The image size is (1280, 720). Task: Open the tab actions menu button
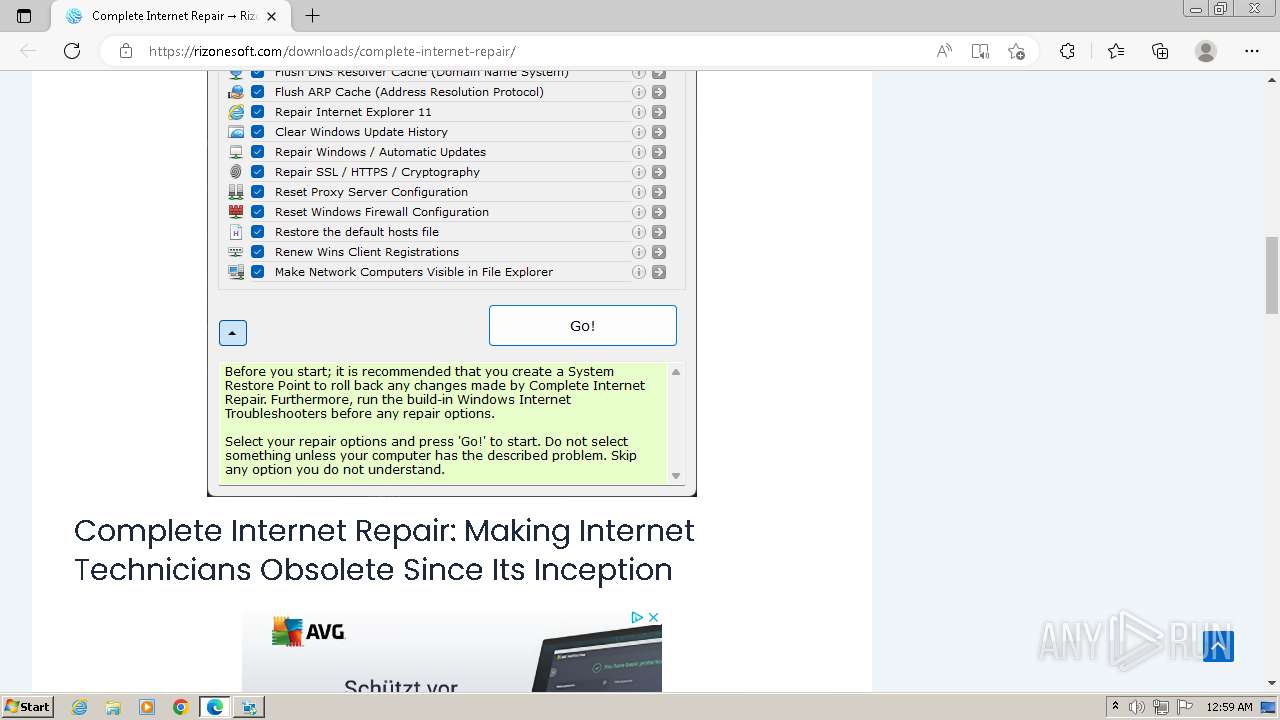[x=24, y=16]
